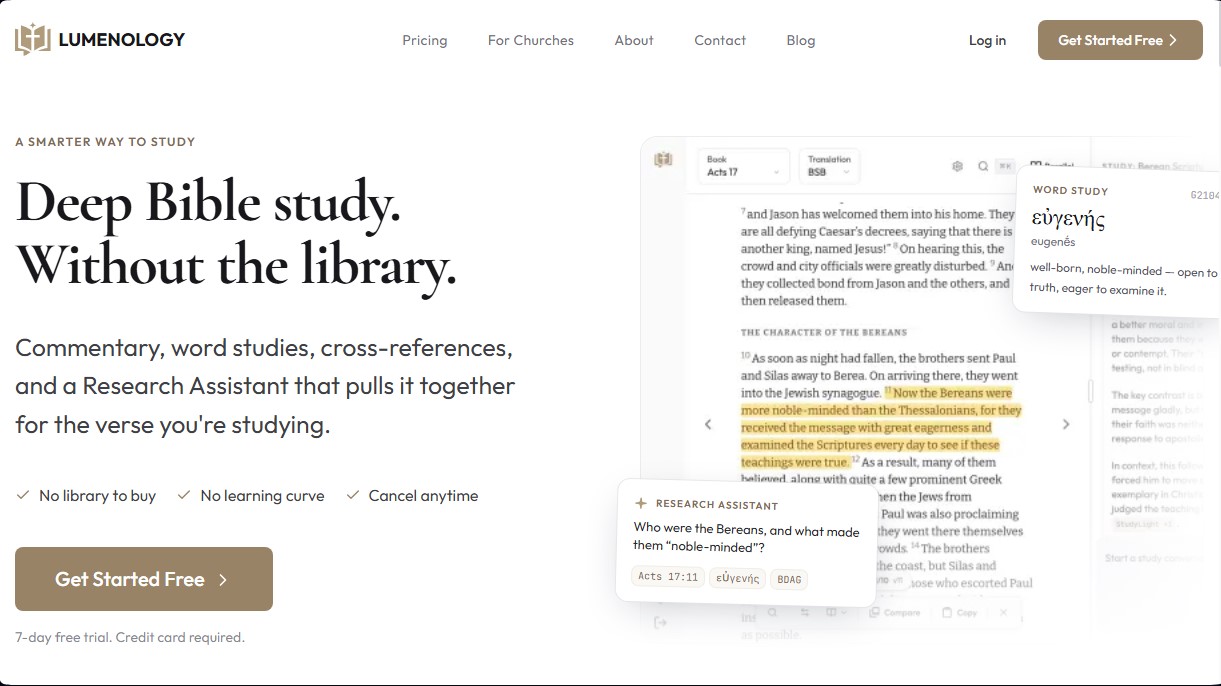This screenshot has width=1221, height=686.
Task: Click the arrow on the large Get Started Free button
Action: [223, 579]
